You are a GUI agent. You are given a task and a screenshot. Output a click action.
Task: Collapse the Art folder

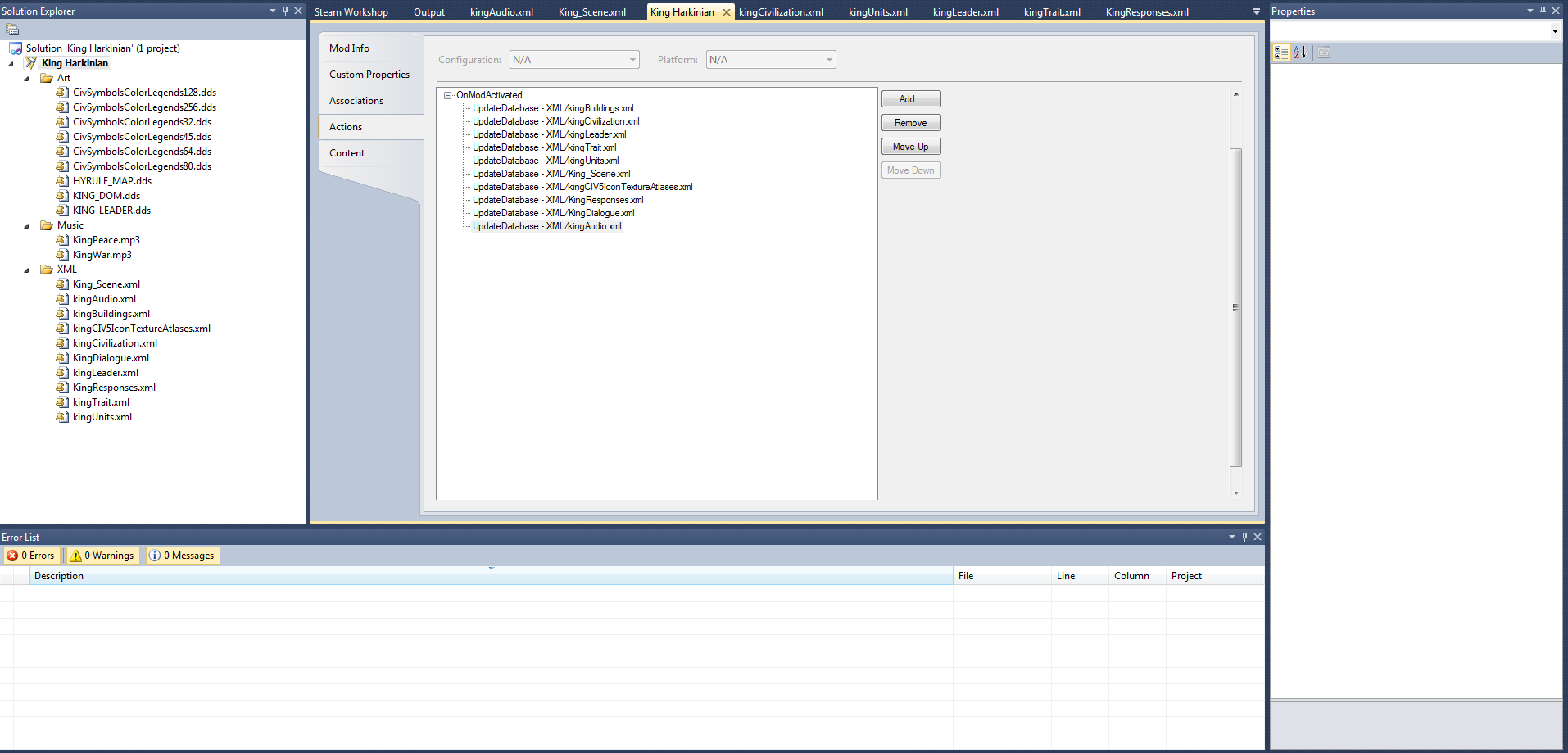pyautogui.click(x=26, y=79)
